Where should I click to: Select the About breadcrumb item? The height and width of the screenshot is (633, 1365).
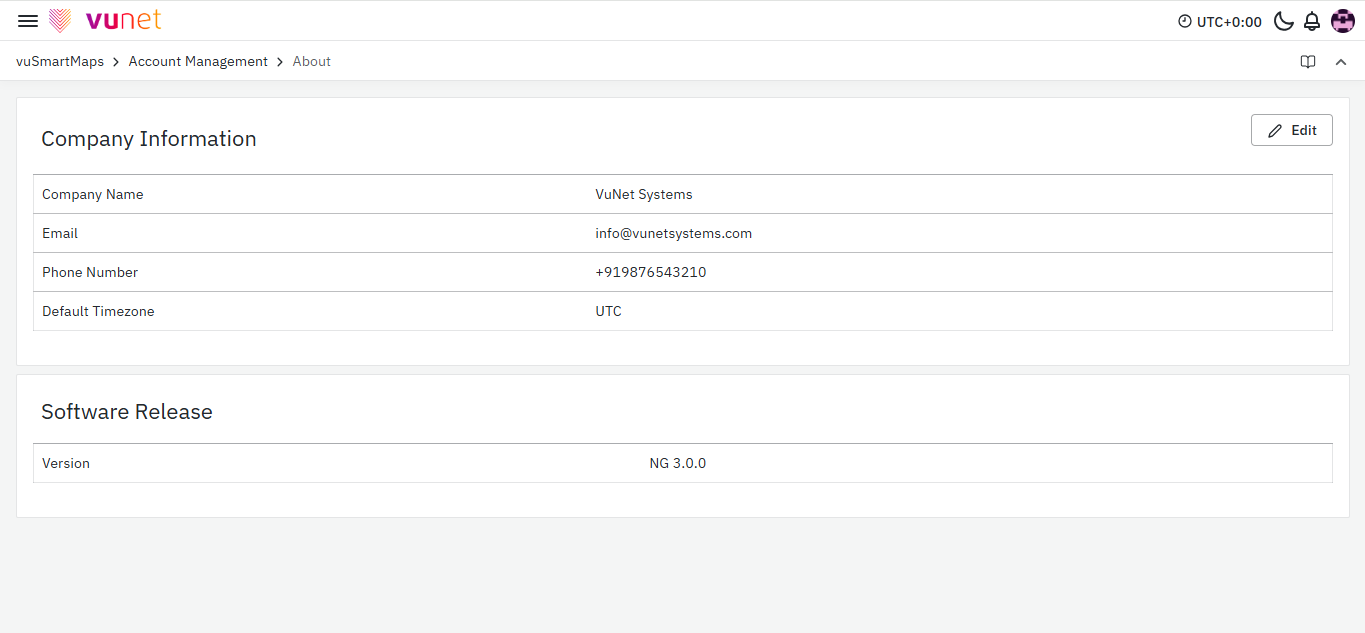point(311,62)
